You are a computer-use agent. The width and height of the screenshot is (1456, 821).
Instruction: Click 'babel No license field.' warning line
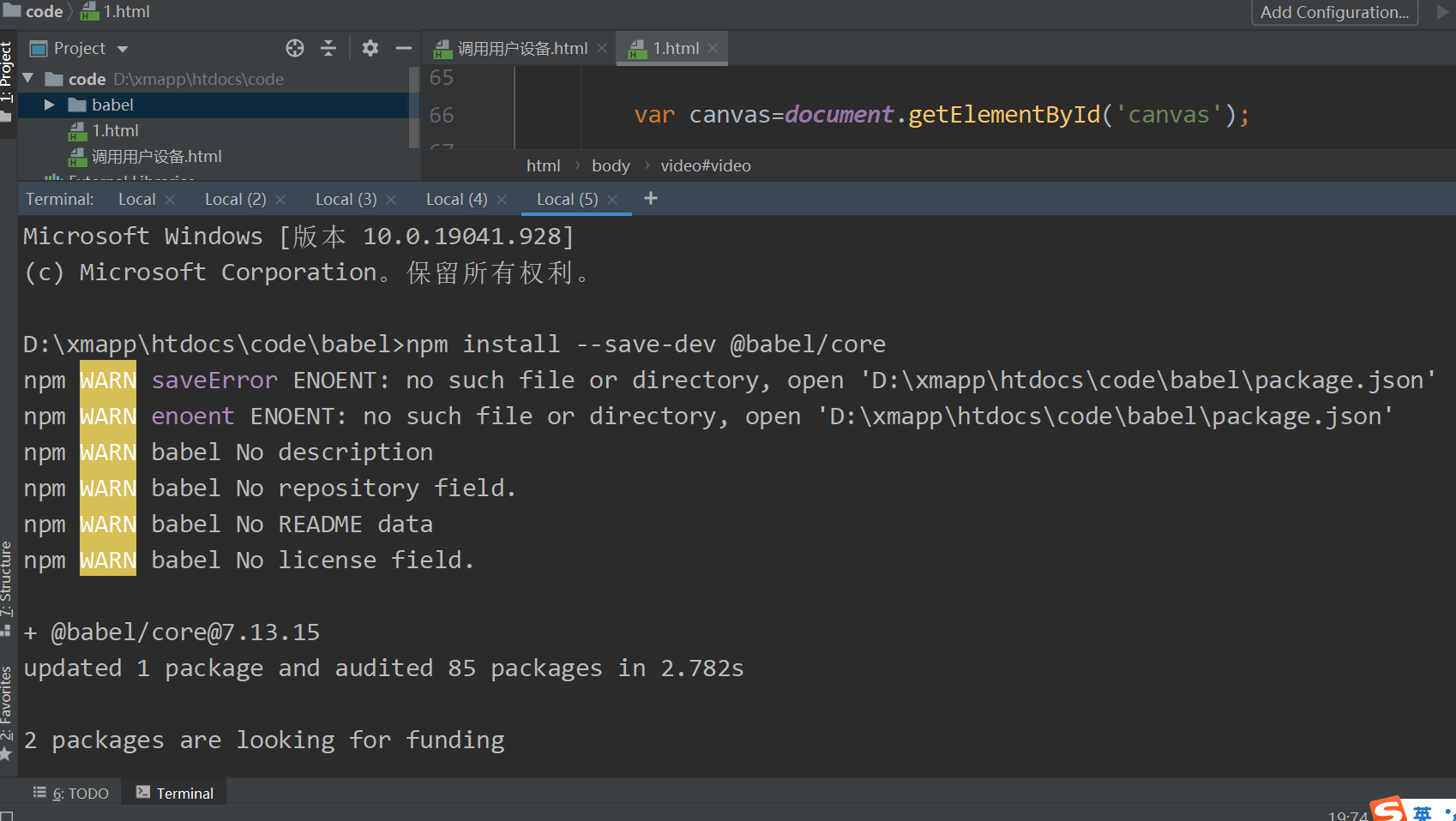(x=312, y=560)
